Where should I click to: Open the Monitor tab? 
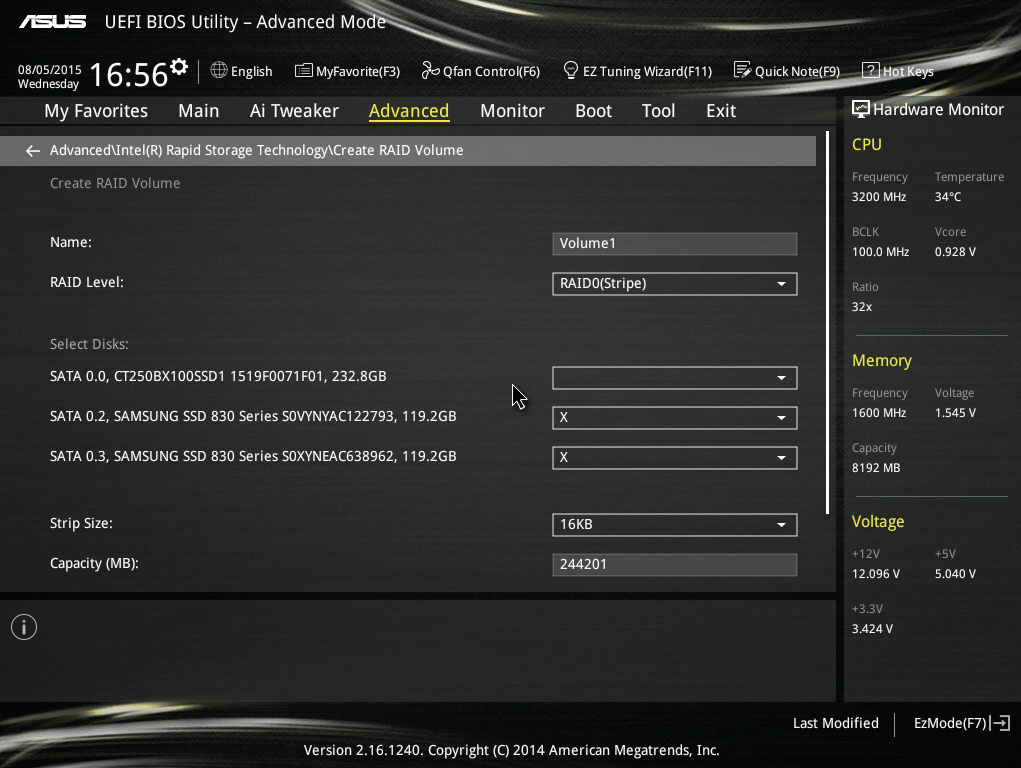point(512,111)
